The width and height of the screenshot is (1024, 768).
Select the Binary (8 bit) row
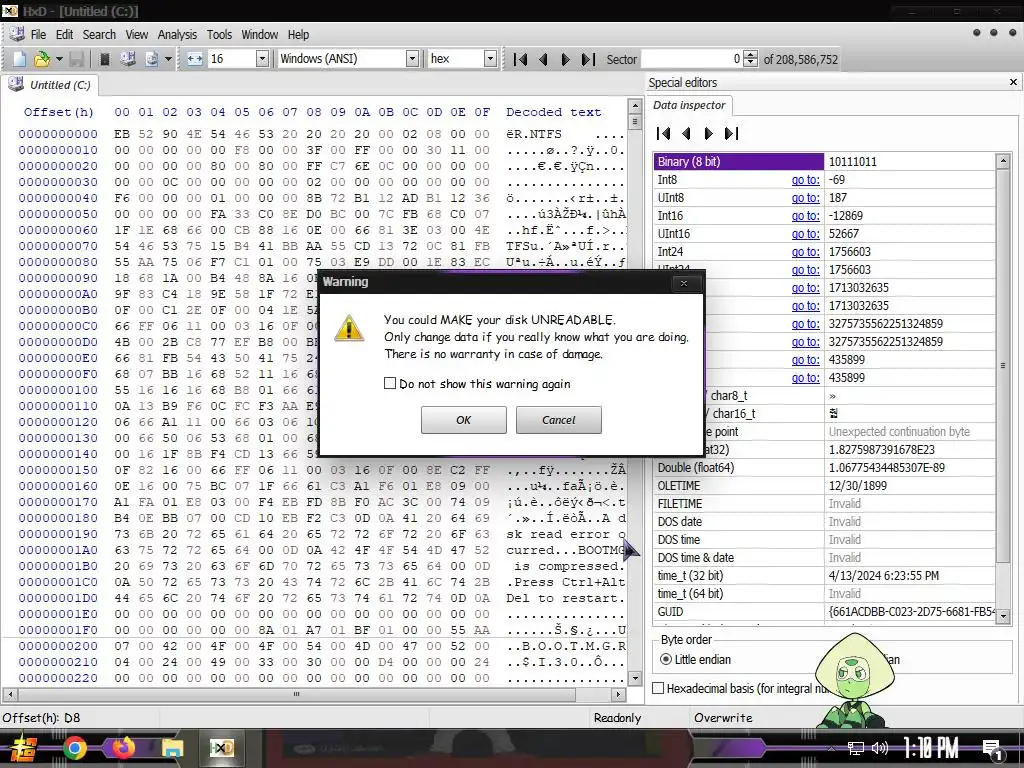point(824,161)
